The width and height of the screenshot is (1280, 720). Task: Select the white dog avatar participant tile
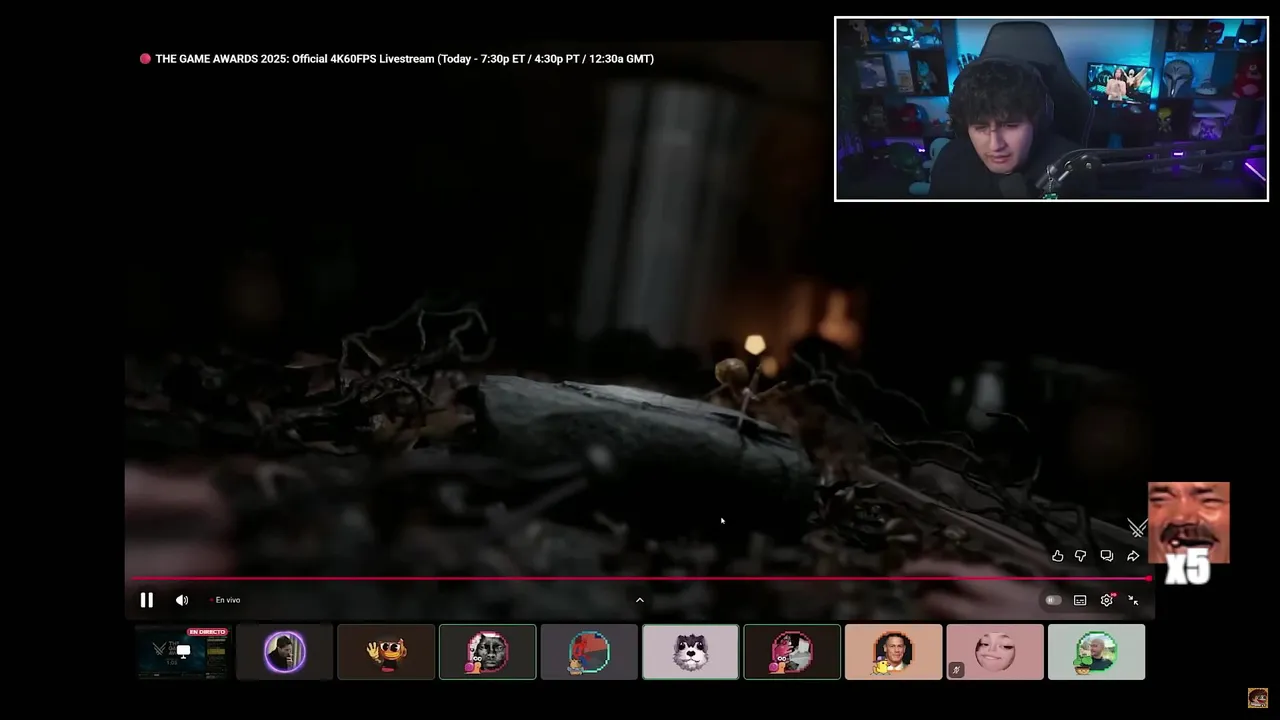(690, 652)
